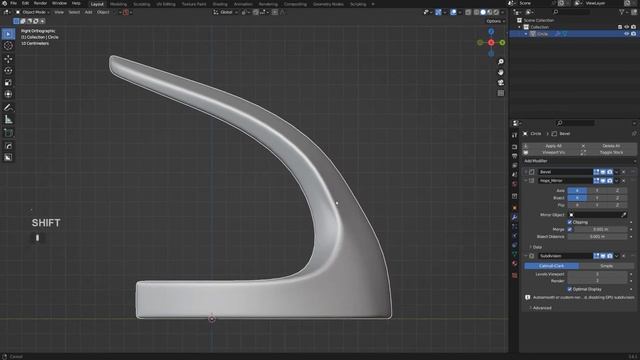Screen dimensions: 640x360
Task: Switch to the Modeling workspace tab
Action: tap(118, 4)
